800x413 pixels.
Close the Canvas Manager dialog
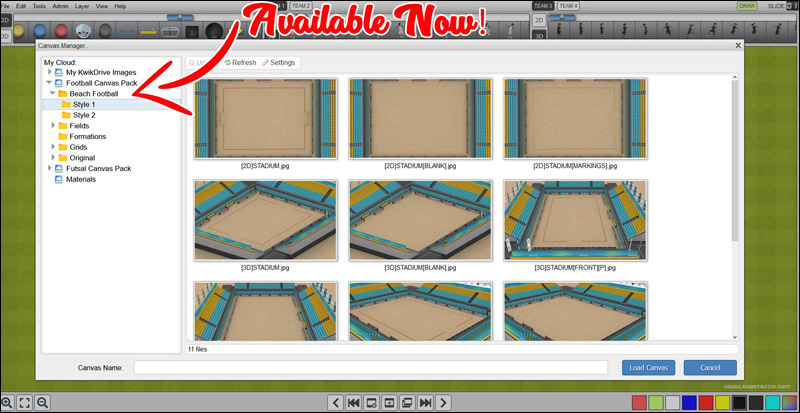click(x=738, y=45)
